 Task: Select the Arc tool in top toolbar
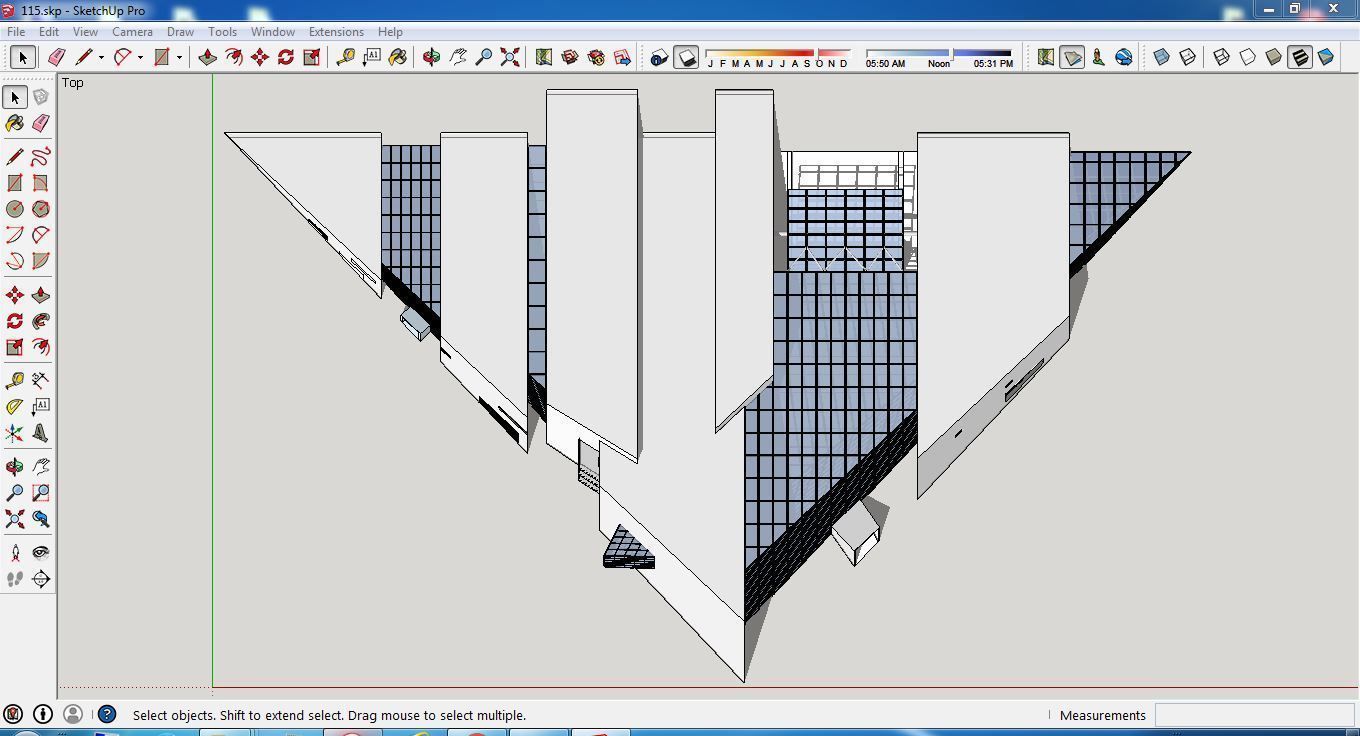[x=122, y=58]
